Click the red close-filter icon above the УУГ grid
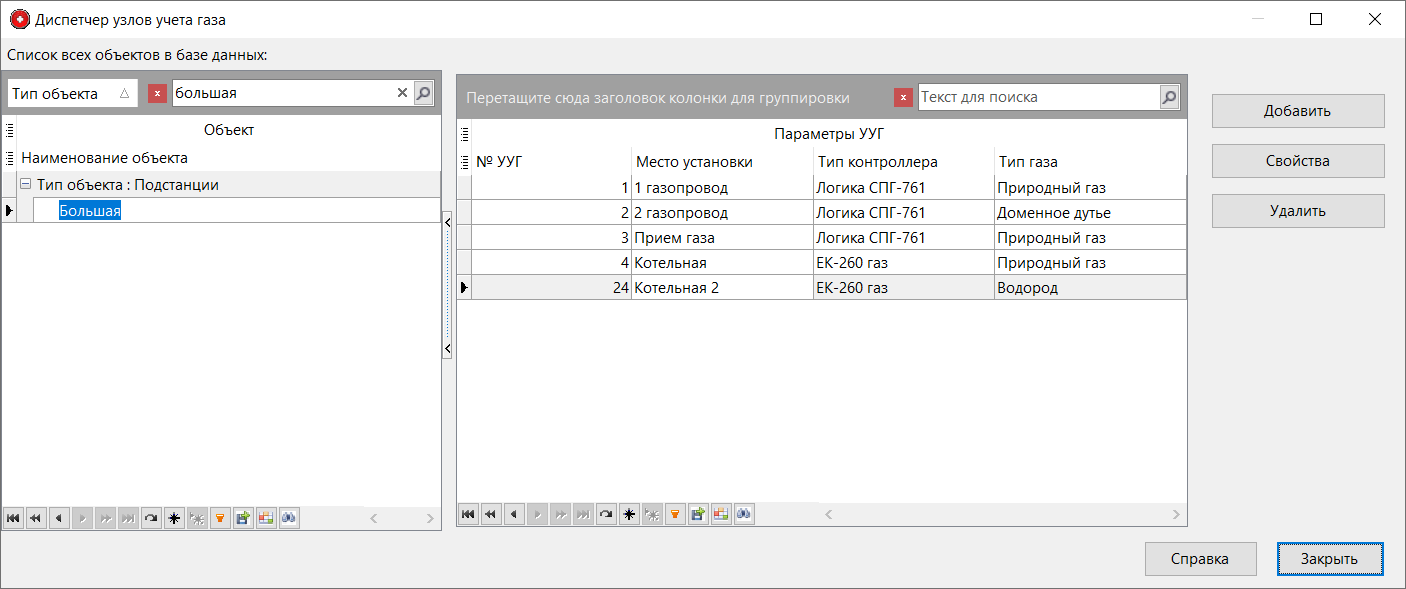The height and width of the screenshot is (589, 1406). click(904, 97)
